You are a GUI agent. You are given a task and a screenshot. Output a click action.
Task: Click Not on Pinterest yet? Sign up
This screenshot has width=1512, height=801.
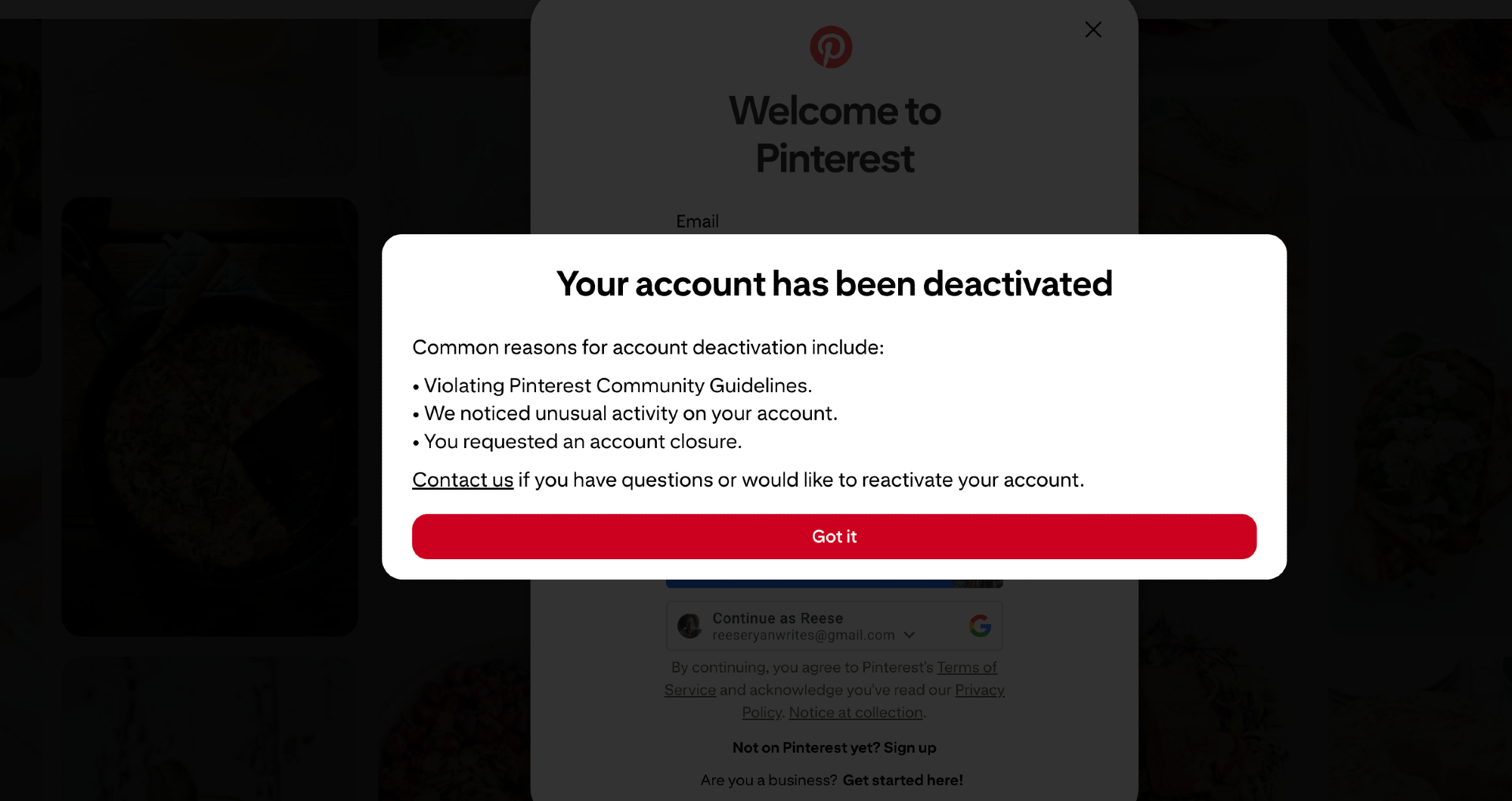pyautogui.click(x=834, y=747)
